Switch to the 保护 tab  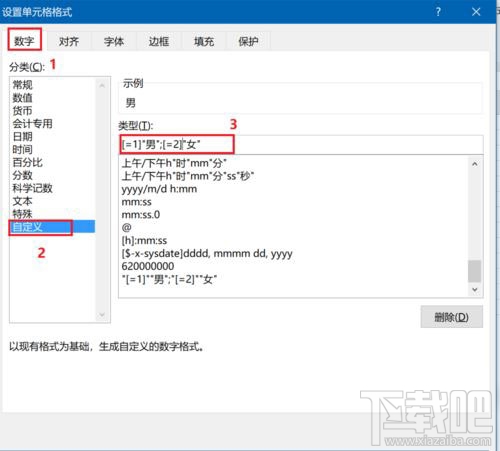(248, 41)
